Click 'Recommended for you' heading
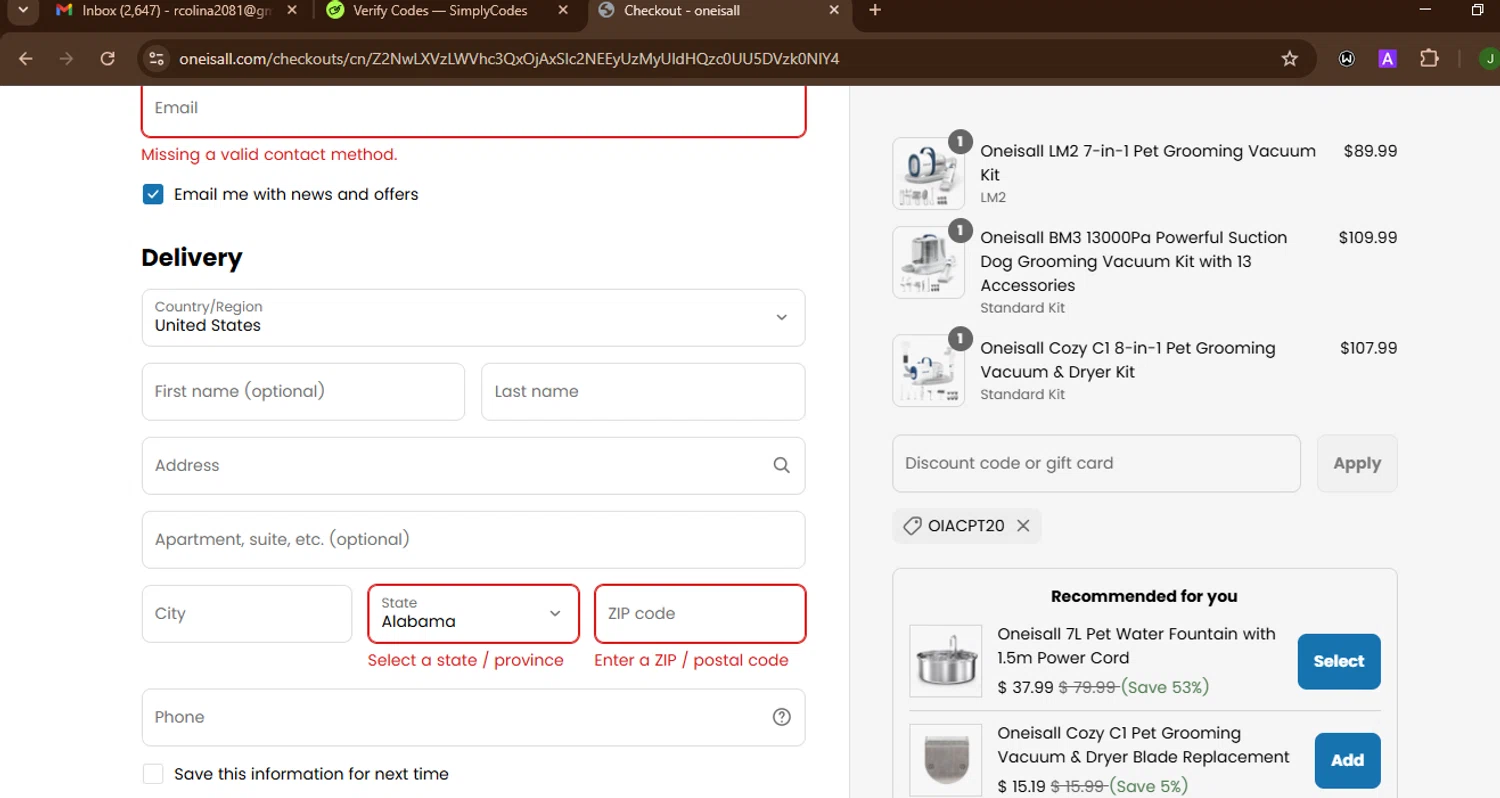Viewport: 1500px width, 798px height. coord(1144,596)
